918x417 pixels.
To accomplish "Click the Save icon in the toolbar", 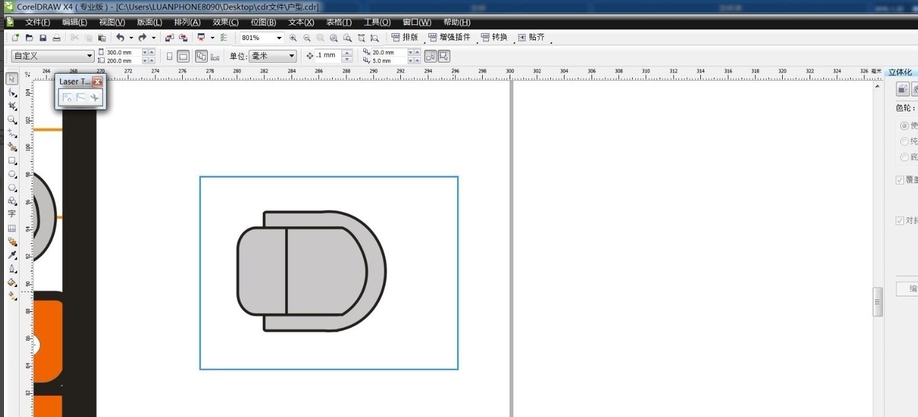I will point(43,38).
